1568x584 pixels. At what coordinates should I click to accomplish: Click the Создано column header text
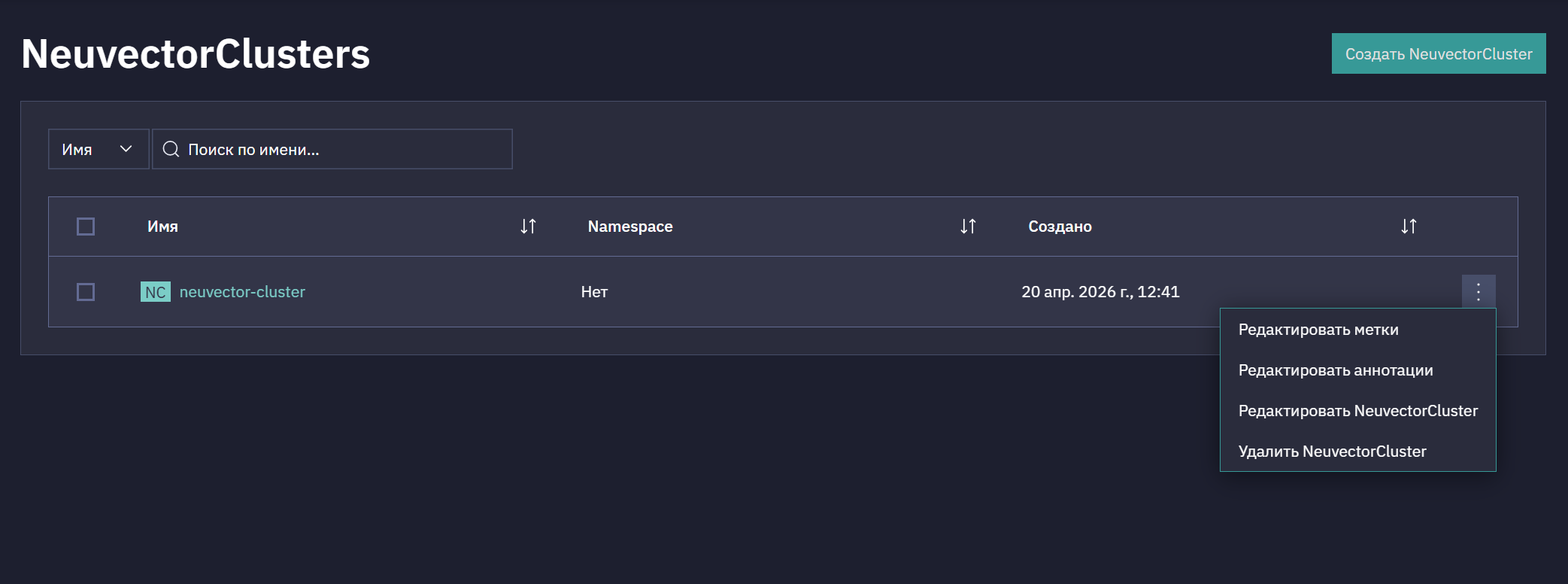[x=1060, y=227]
